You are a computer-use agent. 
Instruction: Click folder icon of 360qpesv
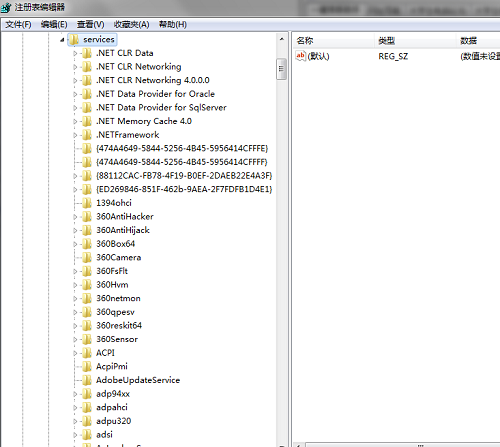[x=87, y=312]
